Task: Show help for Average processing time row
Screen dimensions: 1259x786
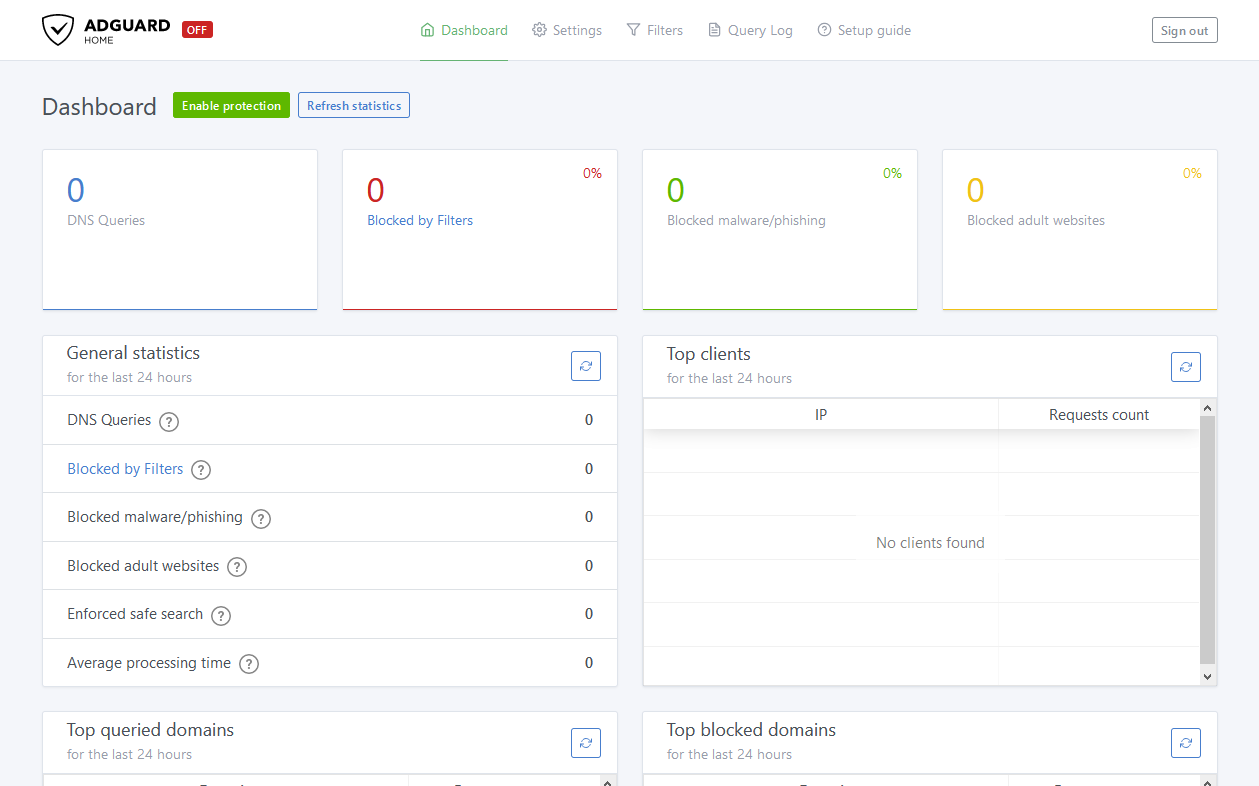Action: point(249,664)
